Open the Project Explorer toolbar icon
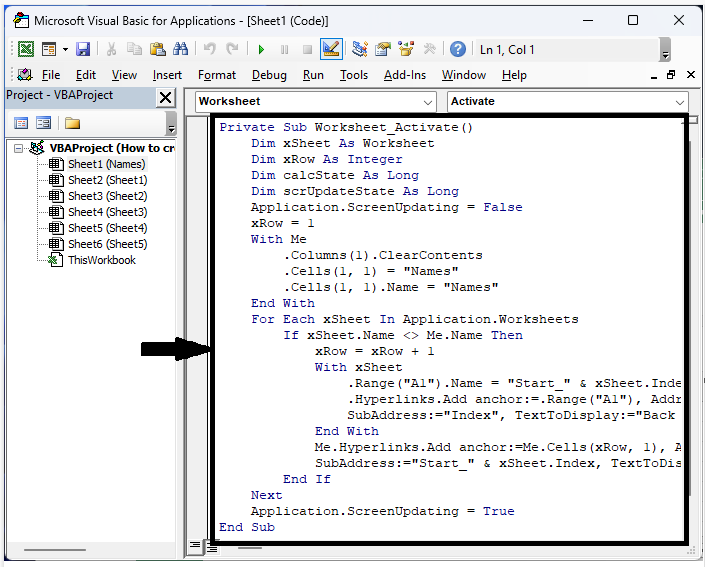Screen dimensions: 705x567 pos(359,49)
